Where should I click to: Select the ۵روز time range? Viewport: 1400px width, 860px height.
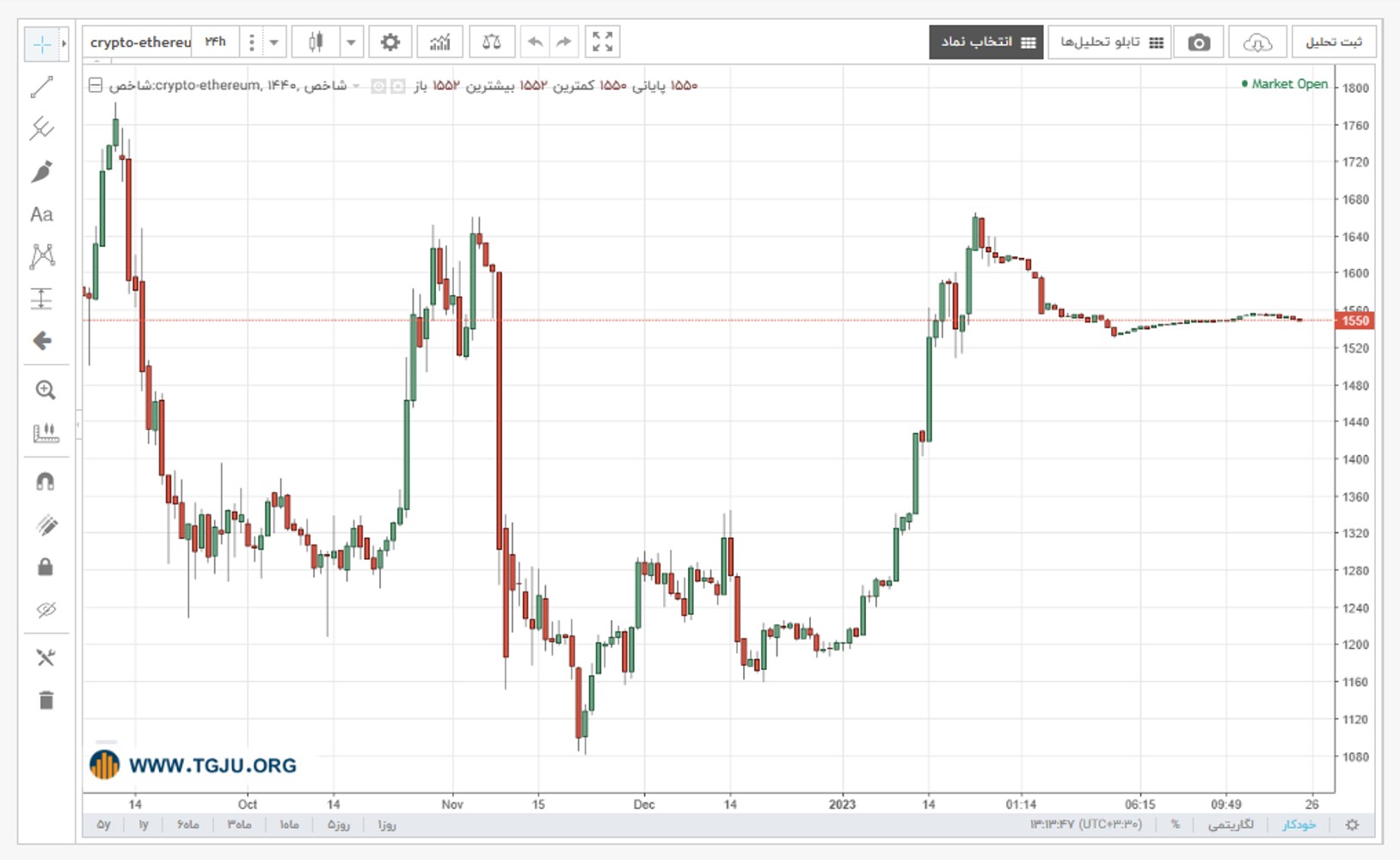(338, 825)
